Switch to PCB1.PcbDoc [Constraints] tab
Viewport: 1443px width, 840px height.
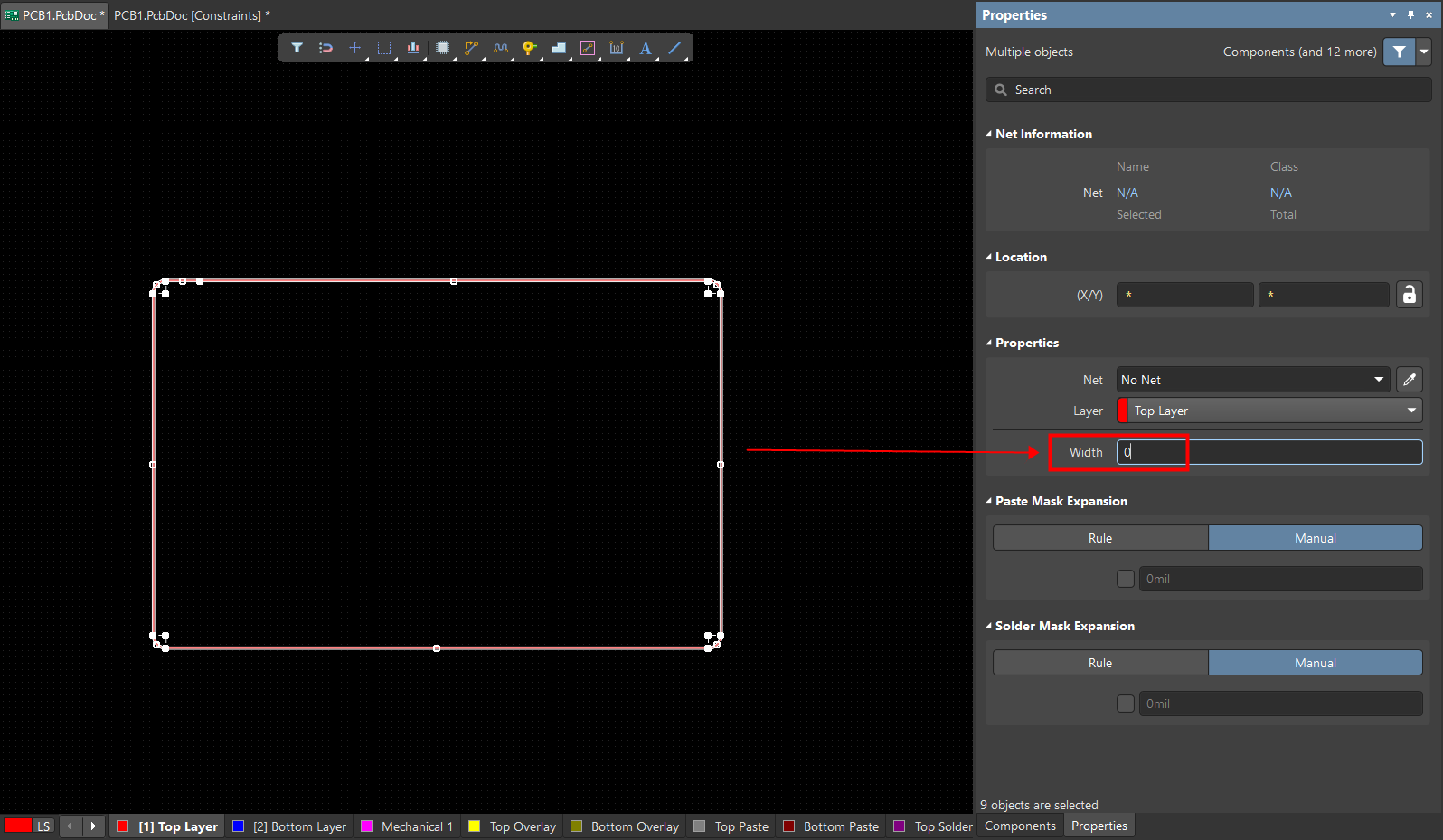(191, 15)
